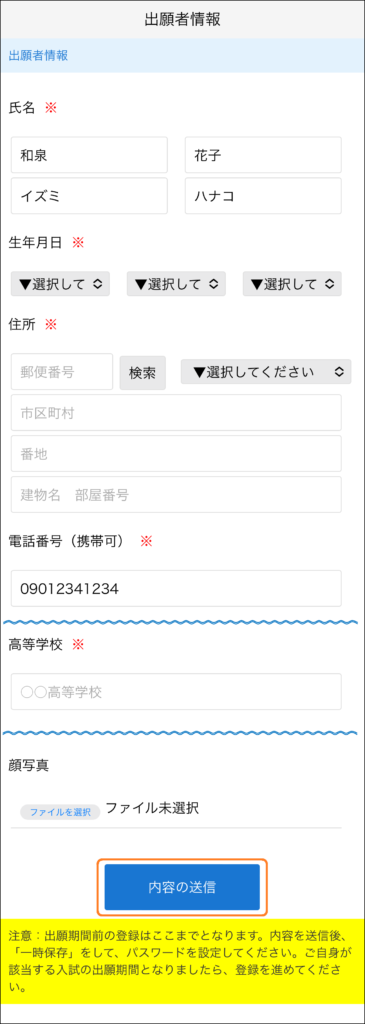This screenshot has height=1024, width=365.
Task: Open the birth year dropdown
Action: tap(60, 284)
